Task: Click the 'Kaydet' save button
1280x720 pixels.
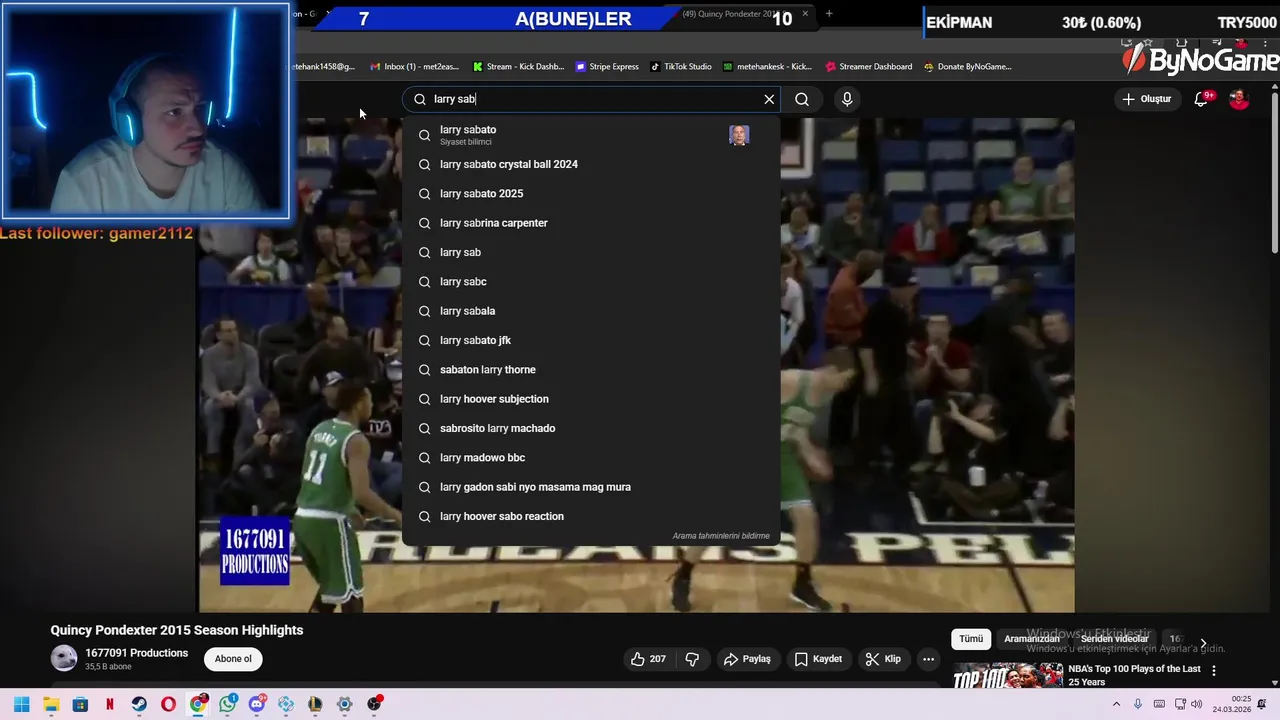Action: (x=818, y=659)
